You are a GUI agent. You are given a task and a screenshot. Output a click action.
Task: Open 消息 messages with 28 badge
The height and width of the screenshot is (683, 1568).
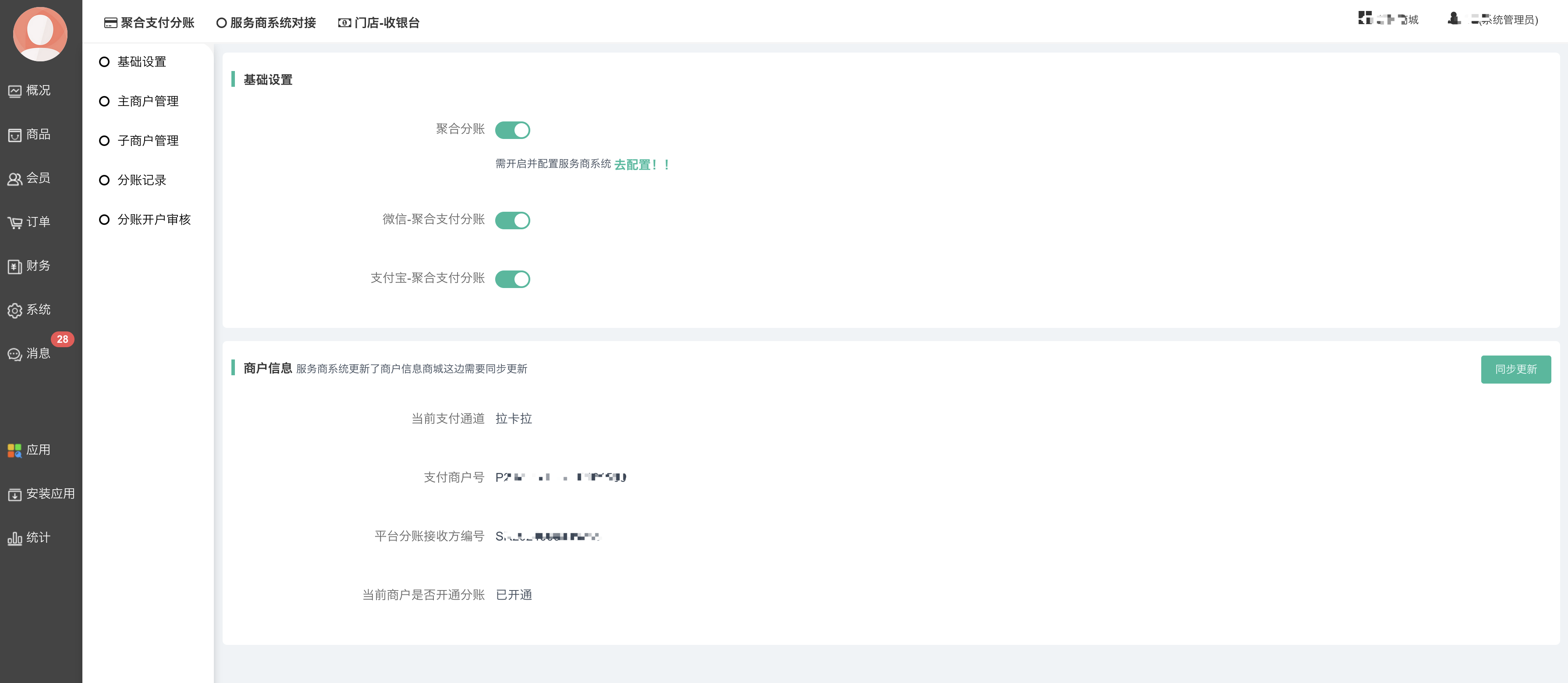click(14, 354)
